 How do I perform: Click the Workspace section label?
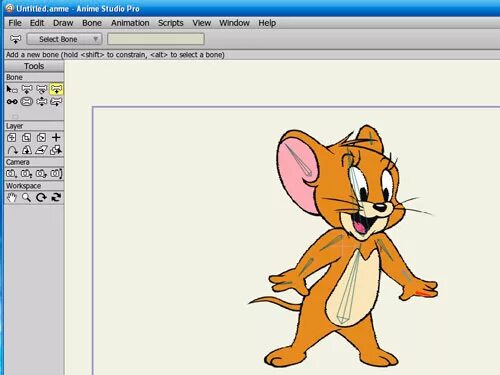23,186
